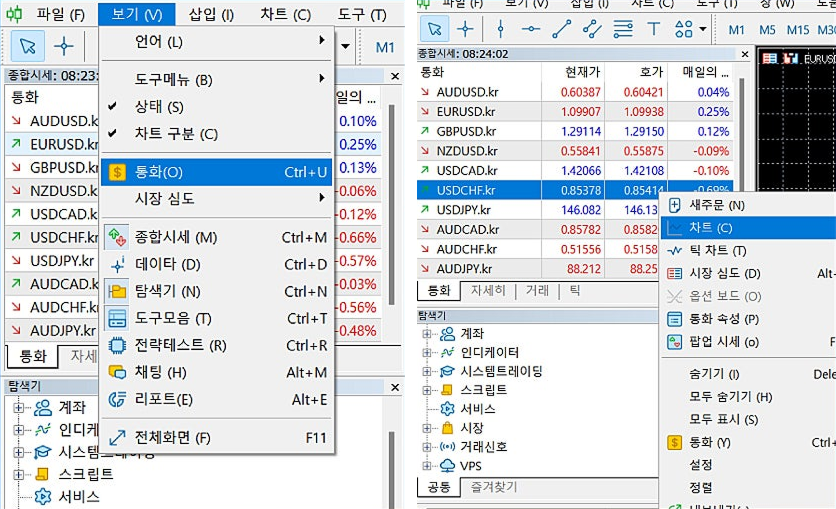Choose 팝업 시세 (o) in the context menu
836x509 pixels.
748,342
